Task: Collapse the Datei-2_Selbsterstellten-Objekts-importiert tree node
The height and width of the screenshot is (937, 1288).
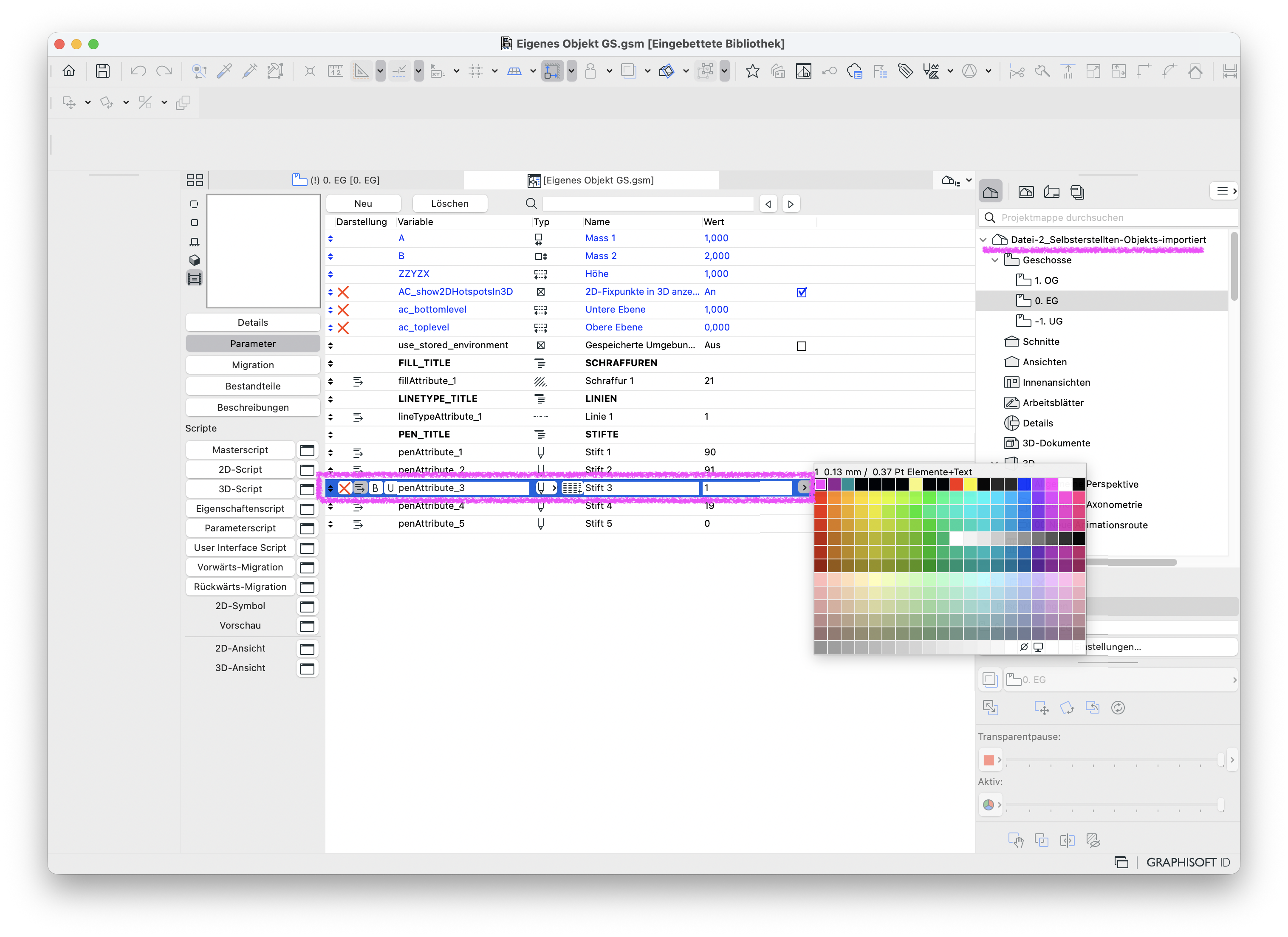Action: [983, 240]
